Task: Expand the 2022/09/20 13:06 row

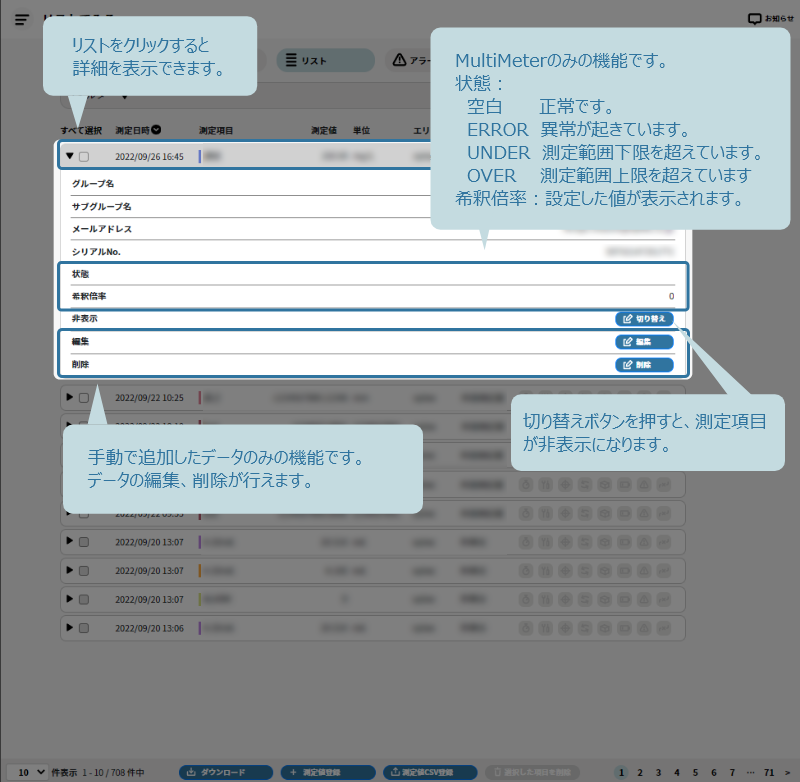Action: [x=70, y=627]
